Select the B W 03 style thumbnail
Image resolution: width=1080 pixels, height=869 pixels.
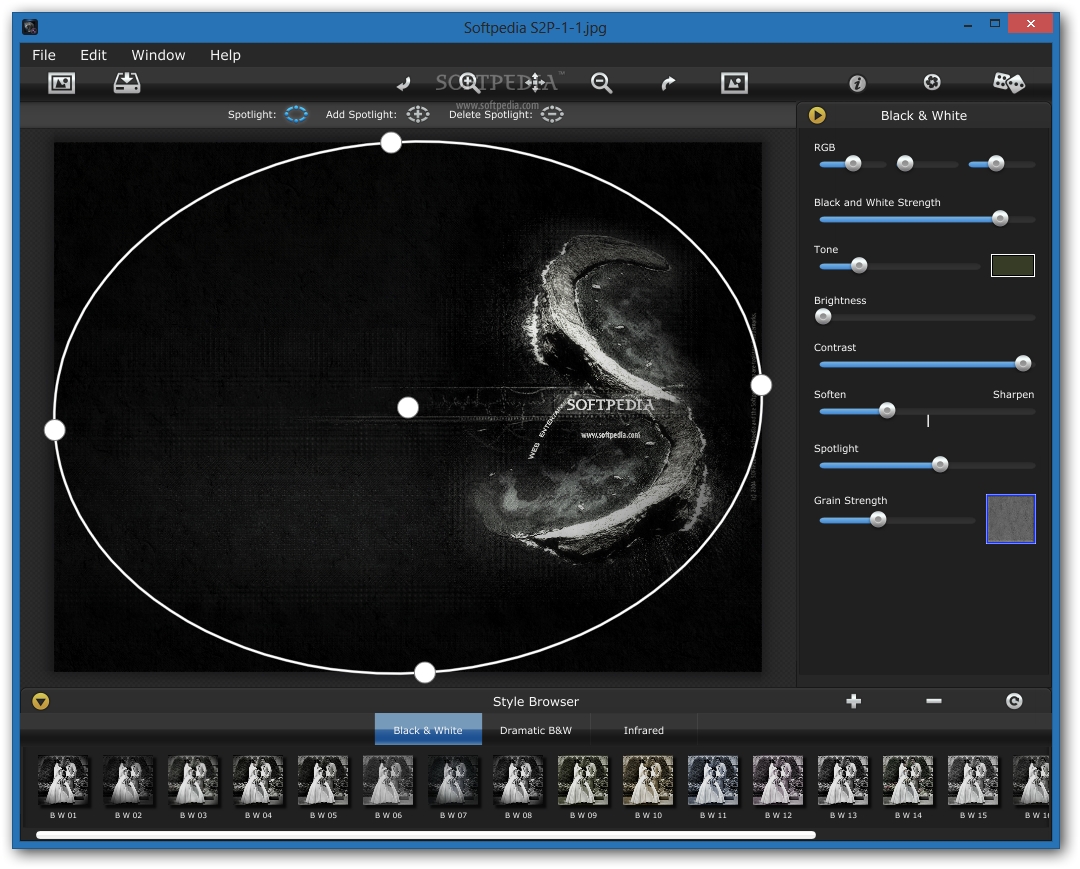pos(193,780)
